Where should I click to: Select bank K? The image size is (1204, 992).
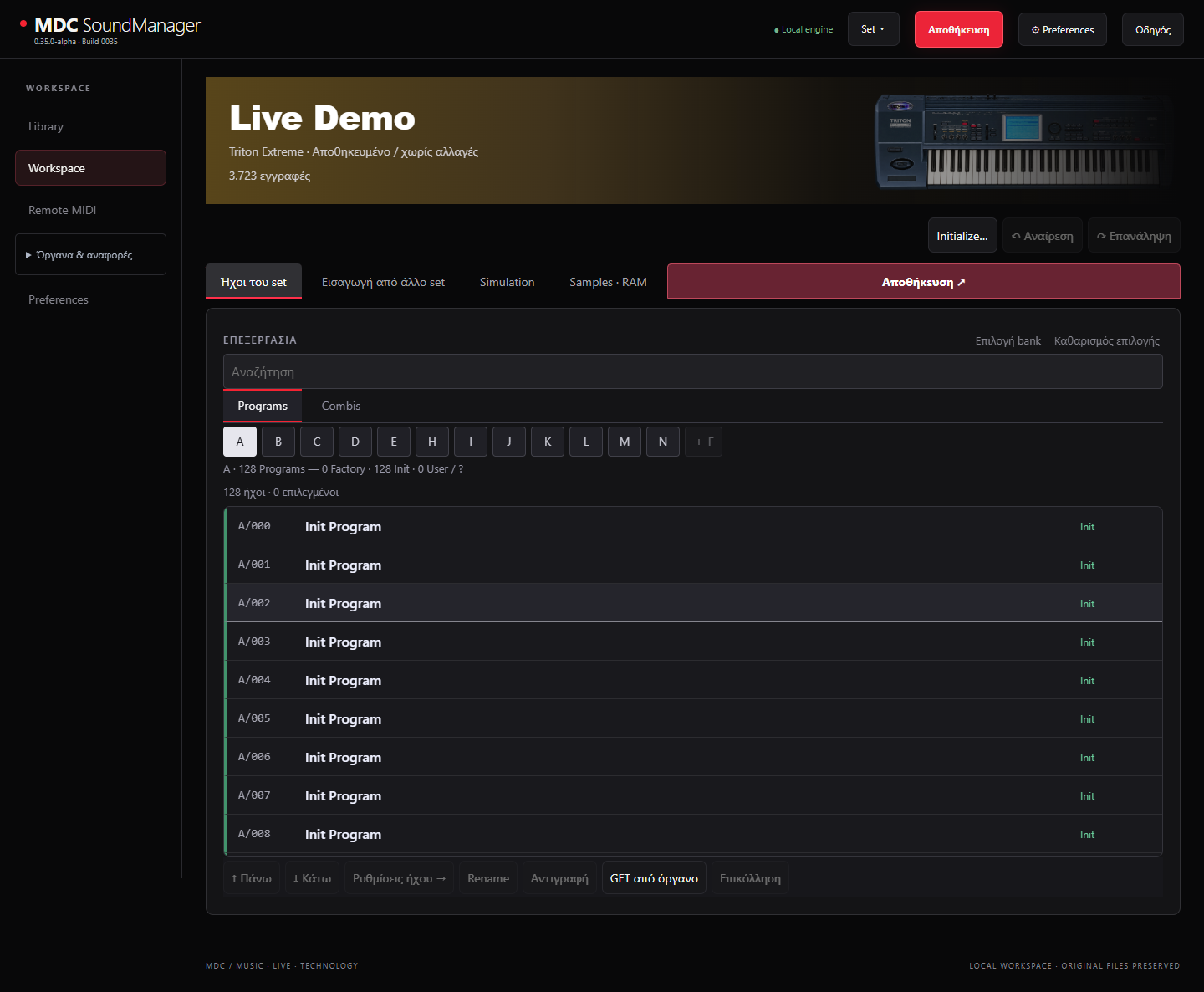(x=548, y=442)
